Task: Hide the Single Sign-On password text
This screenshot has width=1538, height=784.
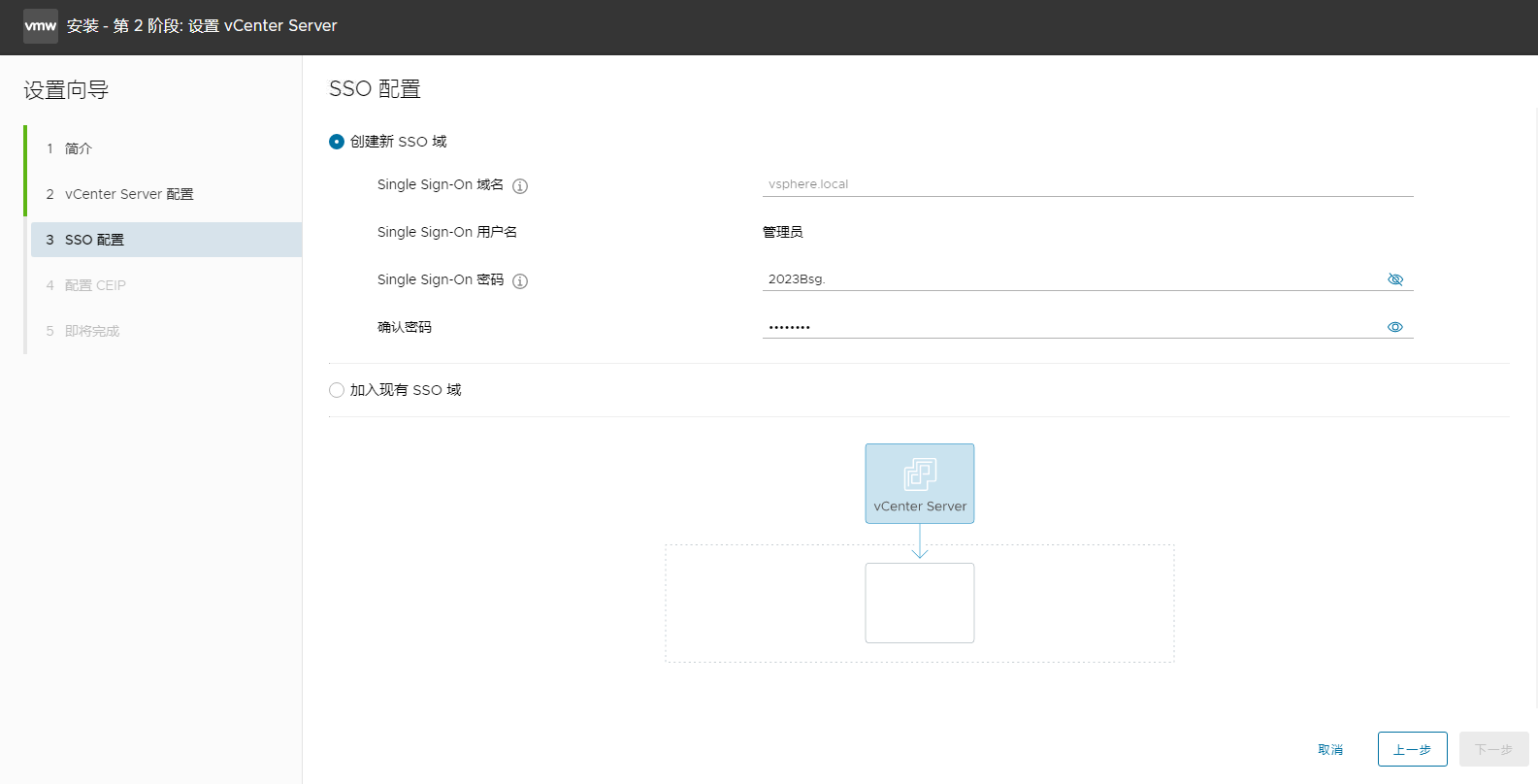Action: [x=1395, y=279]
